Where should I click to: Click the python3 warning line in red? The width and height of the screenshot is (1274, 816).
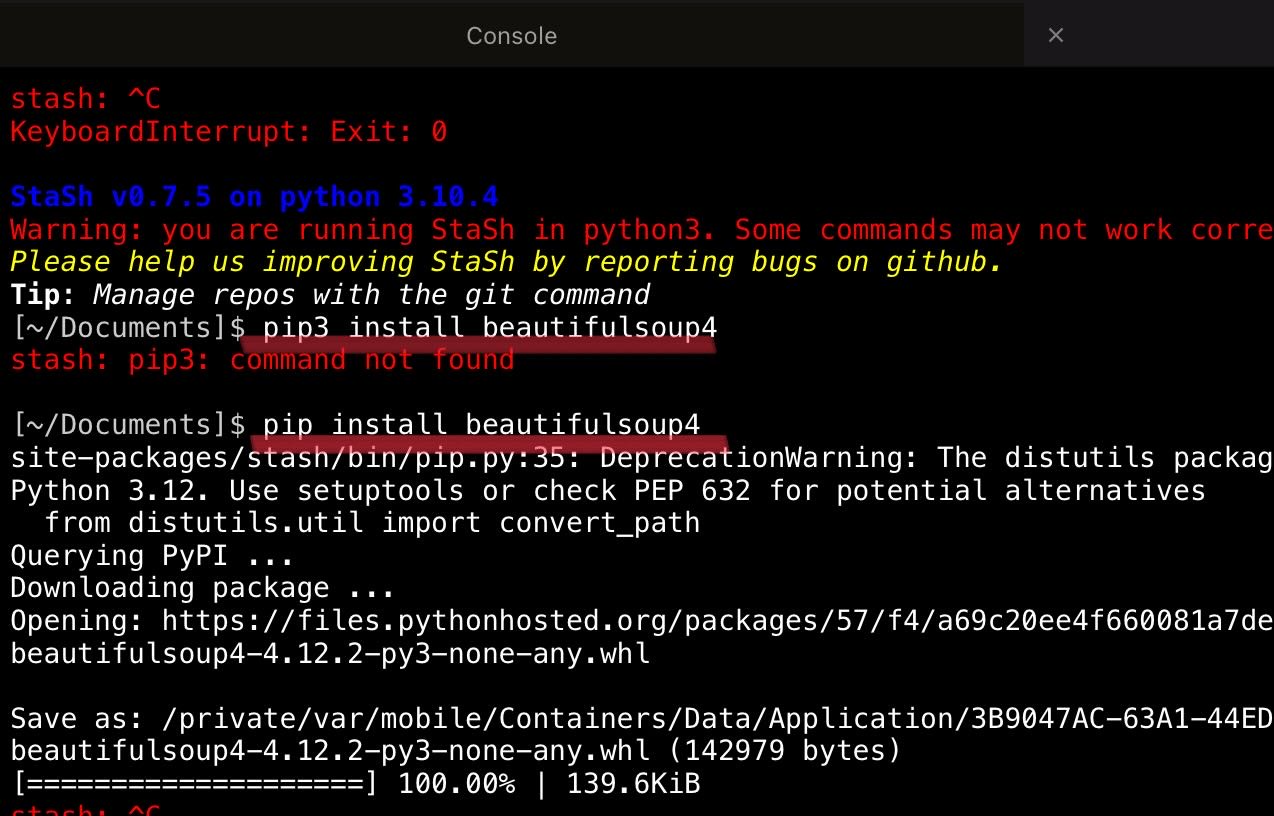pyautogui.click(x=642, y=229)
